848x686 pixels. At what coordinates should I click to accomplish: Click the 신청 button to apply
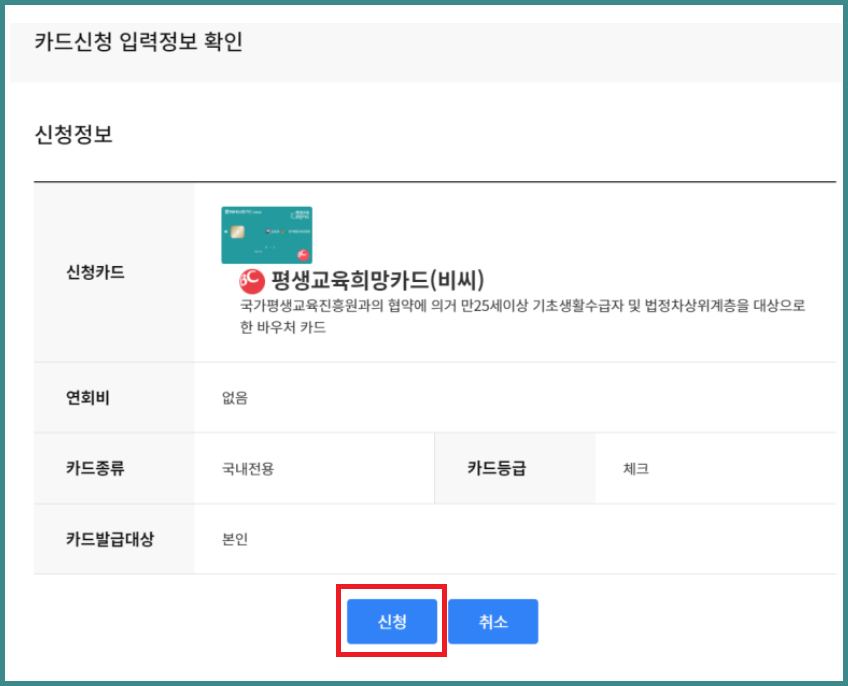[x=392, y=621]
